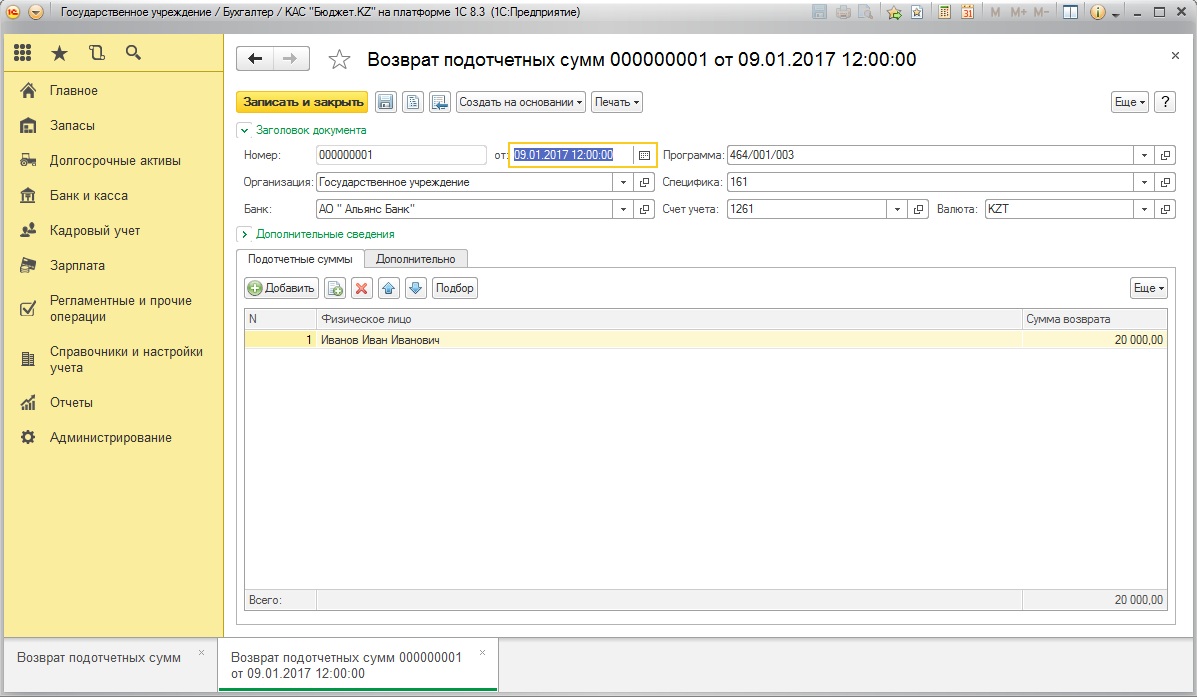Open the document report icon next to save
Image resolution: width=1197 pixels, height=697 pixels.
point(413,102)
